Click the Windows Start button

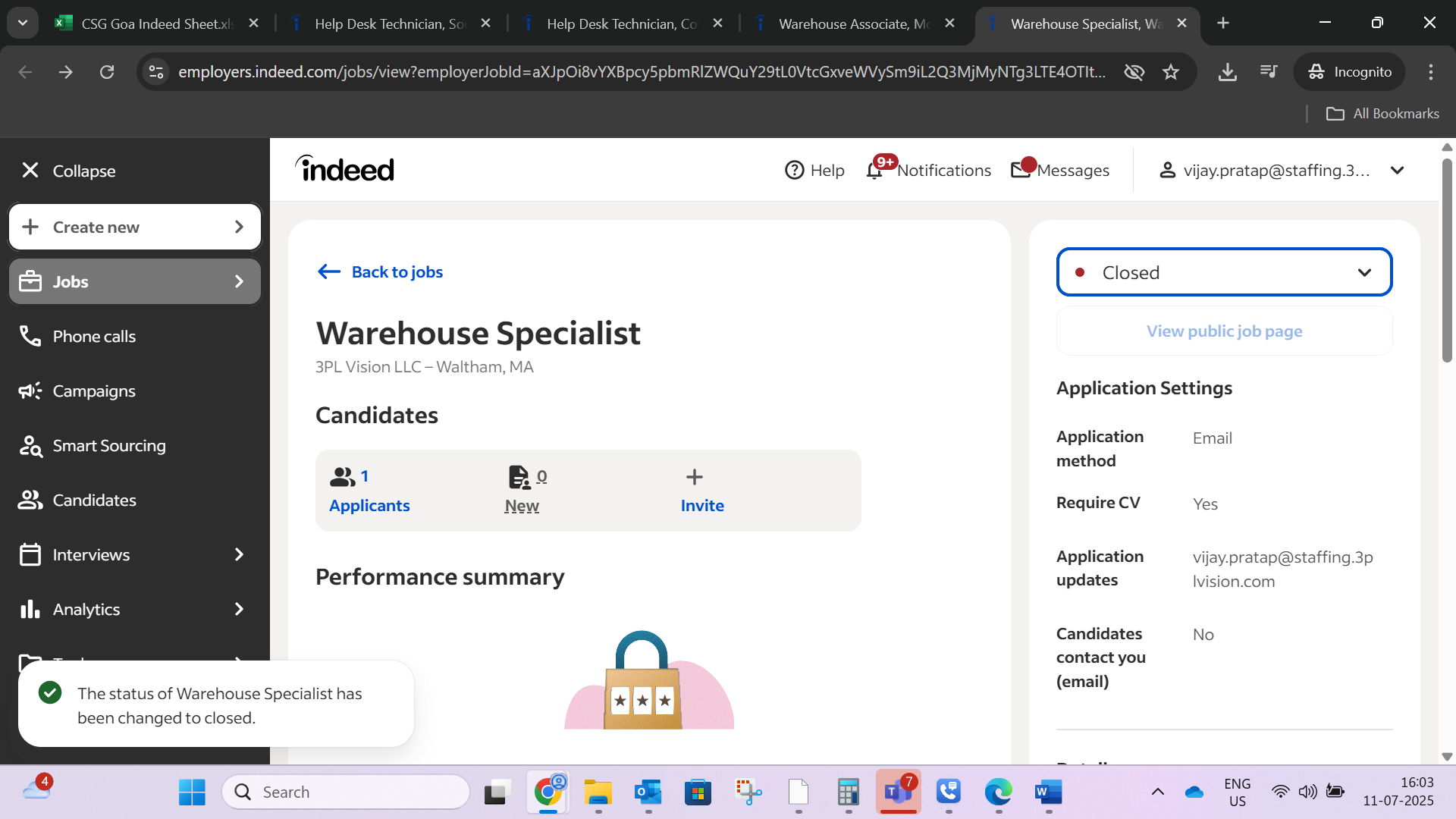point(192,792)
